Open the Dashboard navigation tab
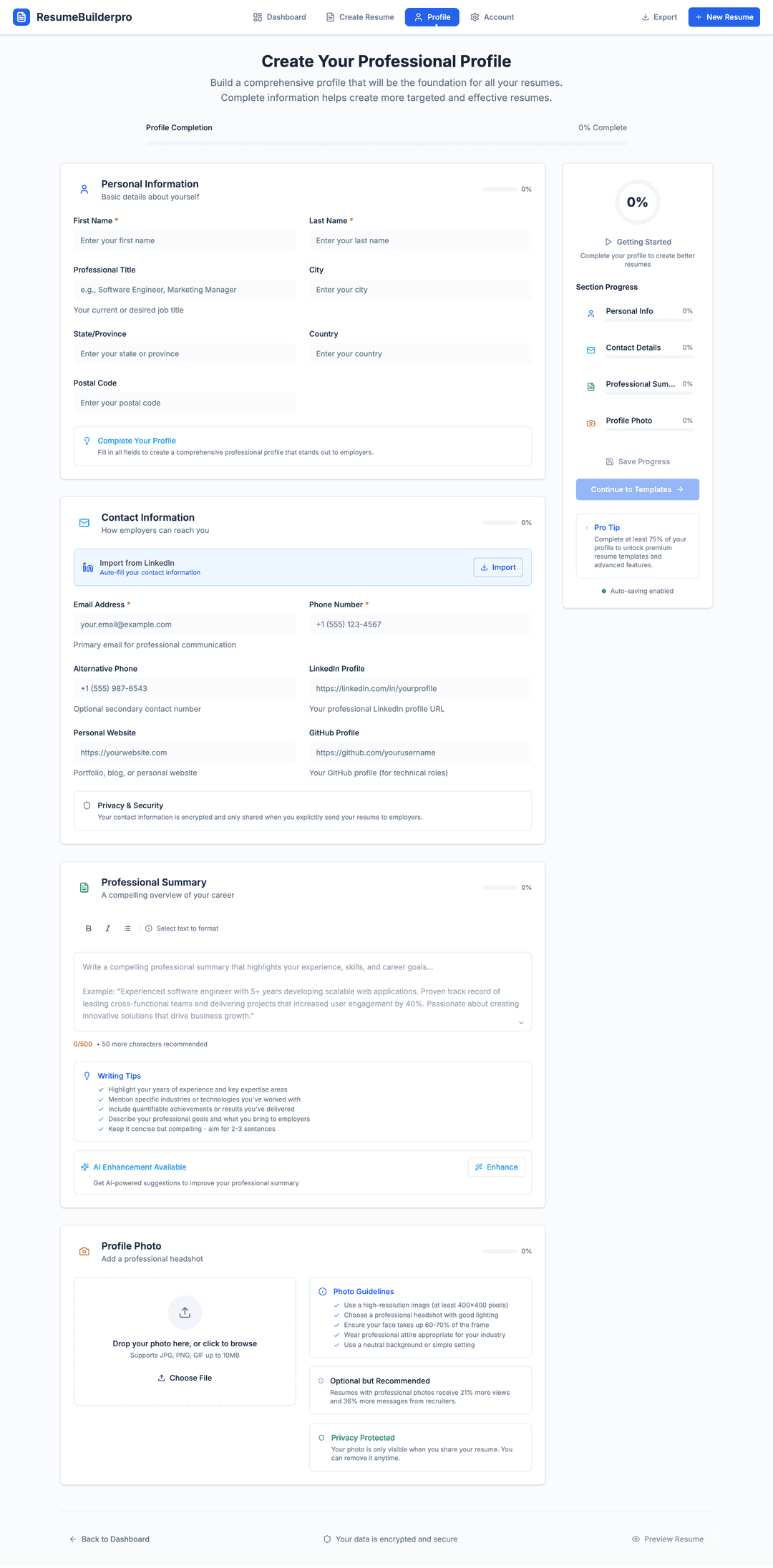The height and width of the screenshot is (1568, 773). pos(279,16)
